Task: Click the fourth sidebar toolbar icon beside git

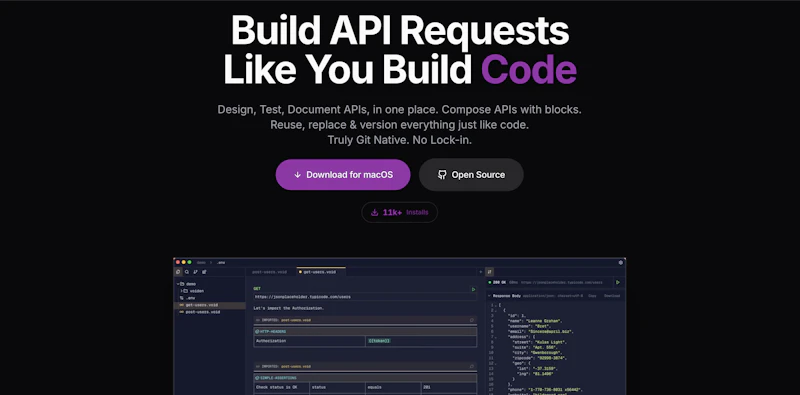Action: [x=204, y=272]
